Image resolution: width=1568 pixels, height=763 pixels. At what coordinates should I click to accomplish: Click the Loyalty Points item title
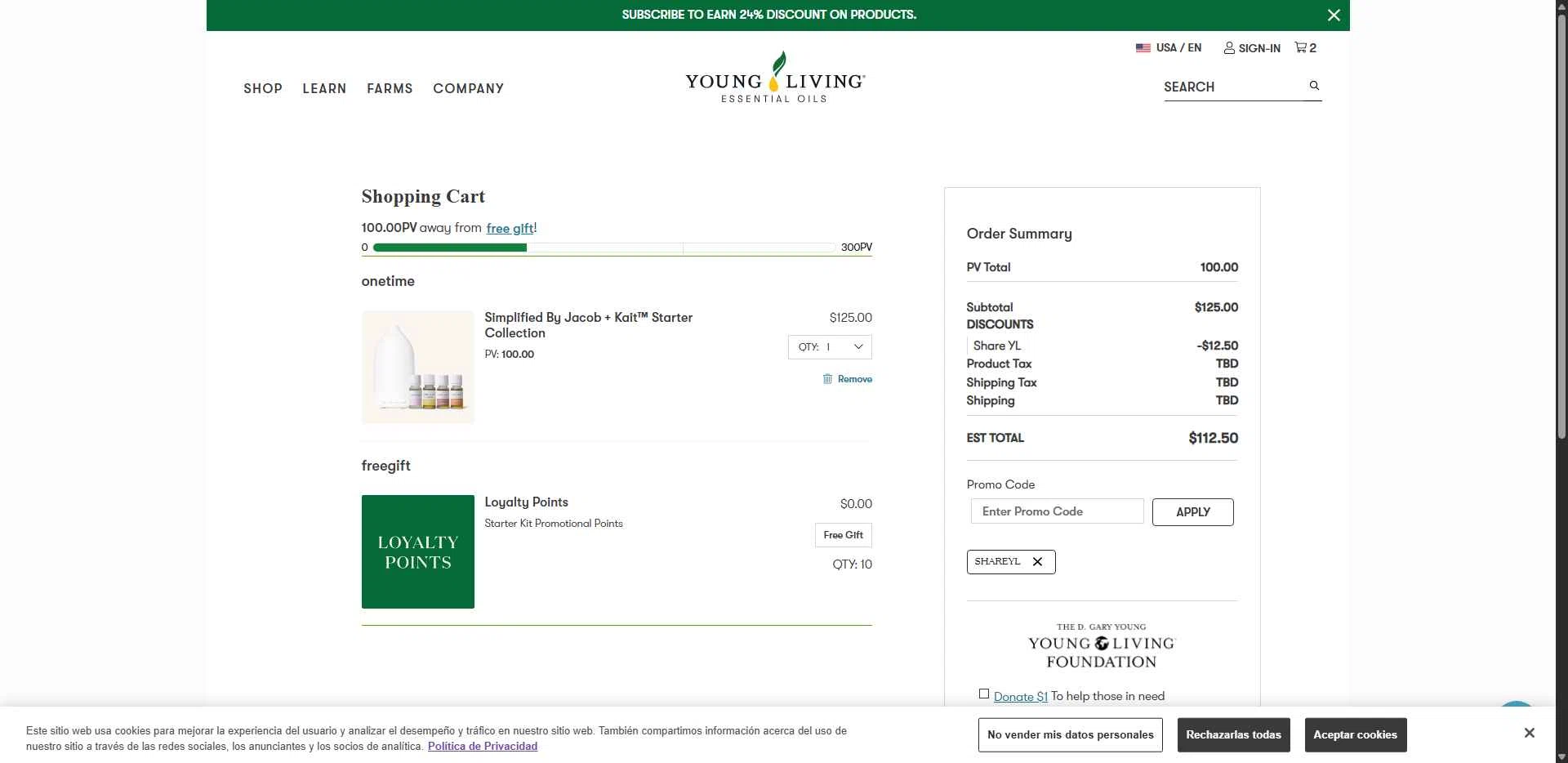(526, 502)
